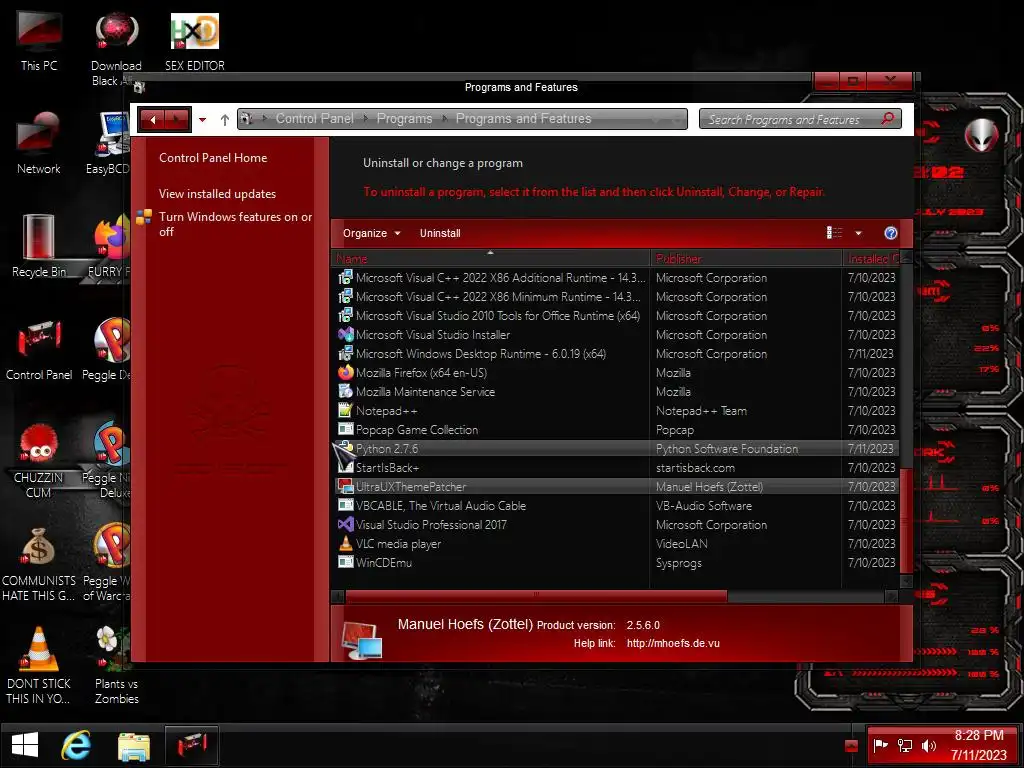Viewport: 1024px width, 768px height.
Task: Open File Explorer from the taskbar
Action: coord(134,746)
